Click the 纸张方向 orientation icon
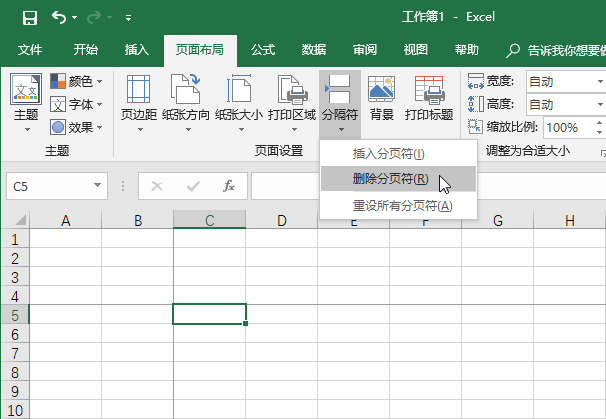This screenshot has width=606, height=419. click(186, 89)
